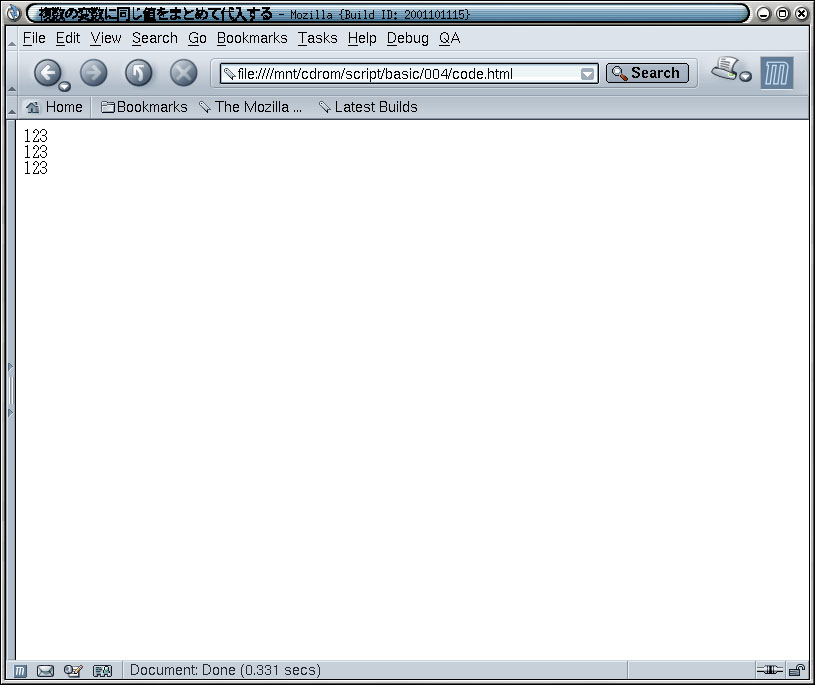815x685 pixels.
Task: Click Home on the personal toolbar
Action: 54,107
